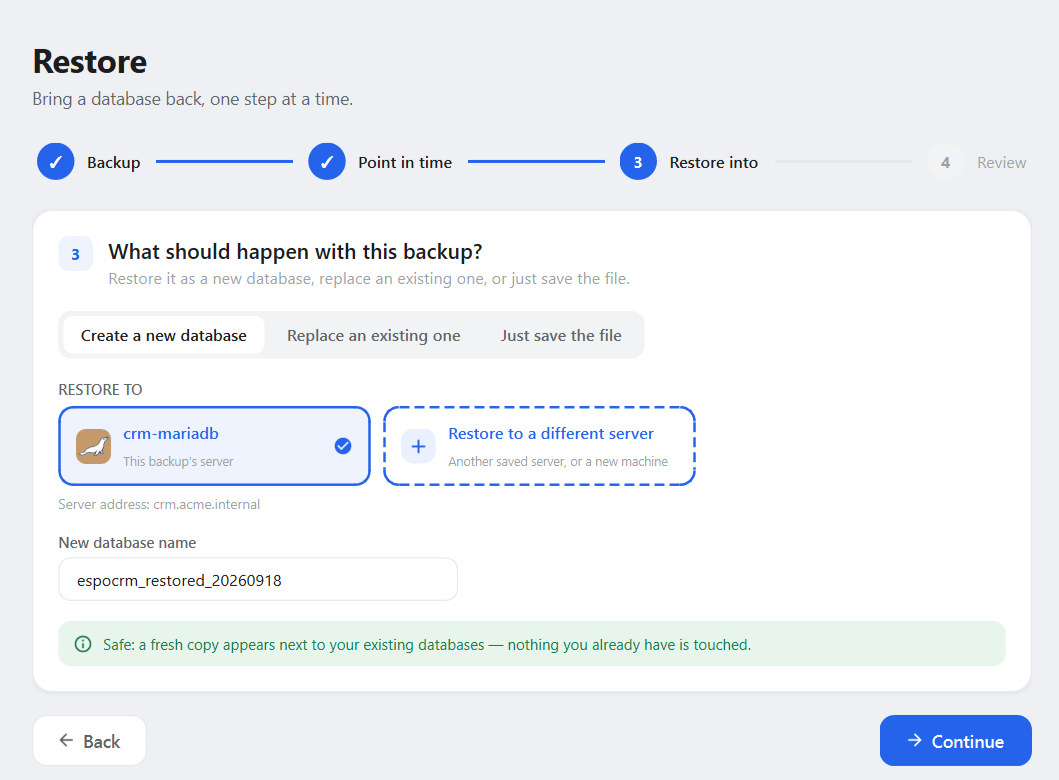This screenshot has height=780, width=1059.
Task: Go to the Point in time step label
Action: pos(405,163)
